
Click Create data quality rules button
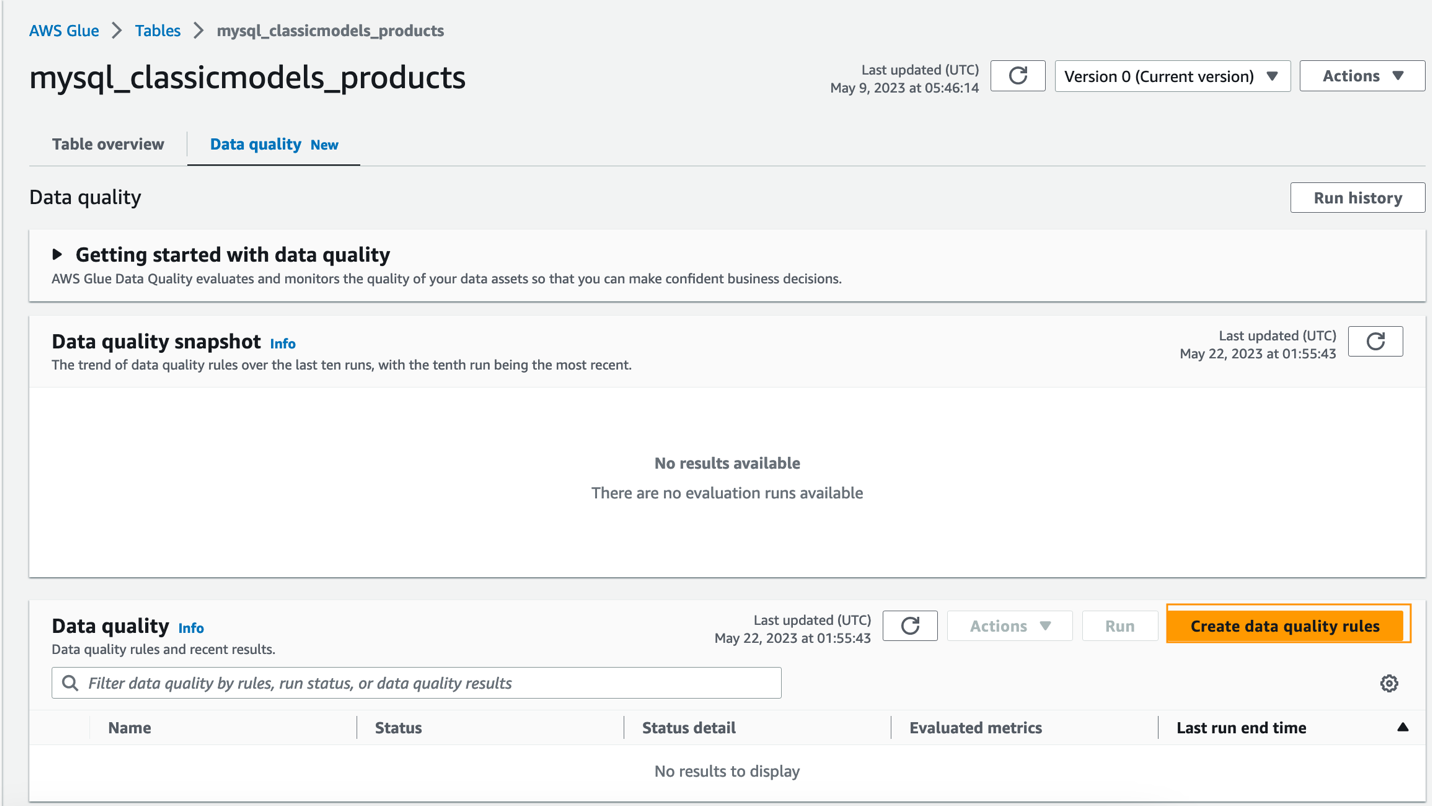pyautogui.click(x=1284, y=626)
